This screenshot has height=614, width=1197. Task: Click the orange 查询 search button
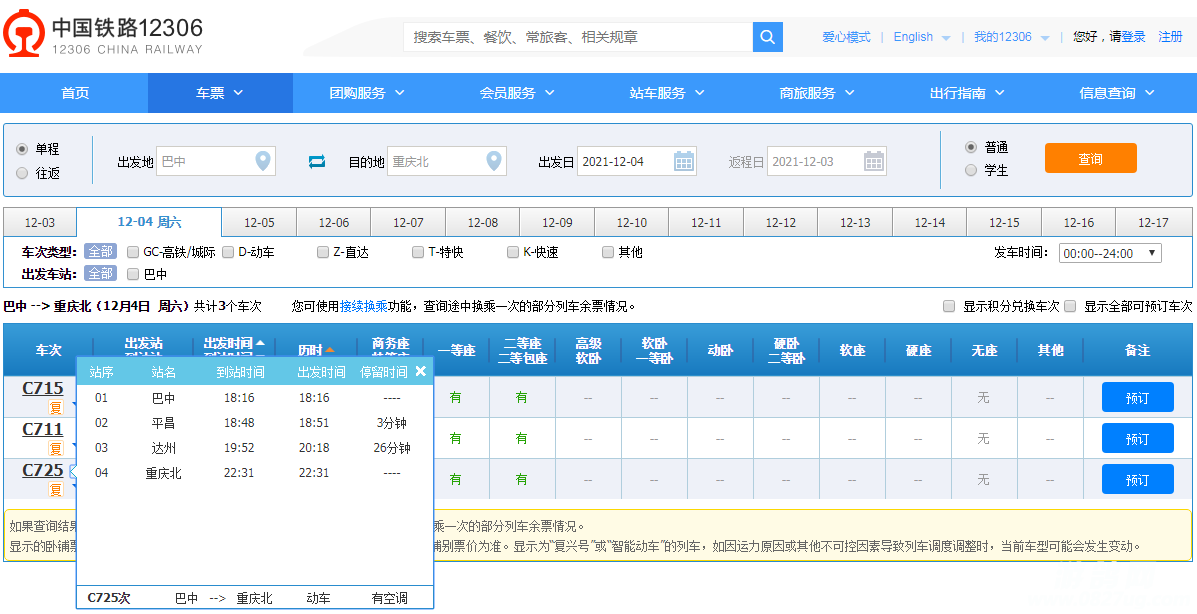(1090, 159)
